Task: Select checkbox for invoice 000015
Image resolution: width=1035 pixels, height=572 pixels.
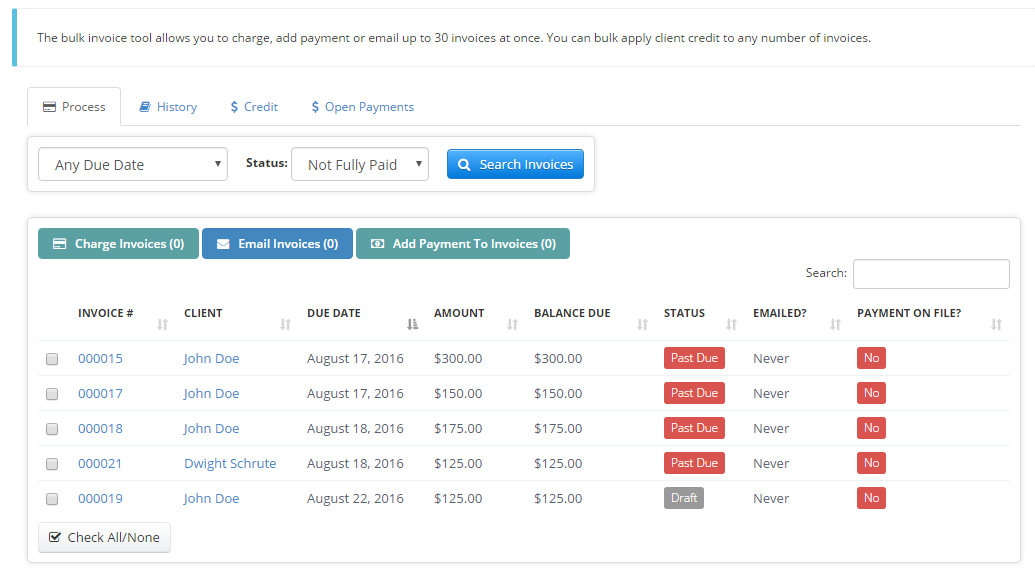Action: [52, 359]
